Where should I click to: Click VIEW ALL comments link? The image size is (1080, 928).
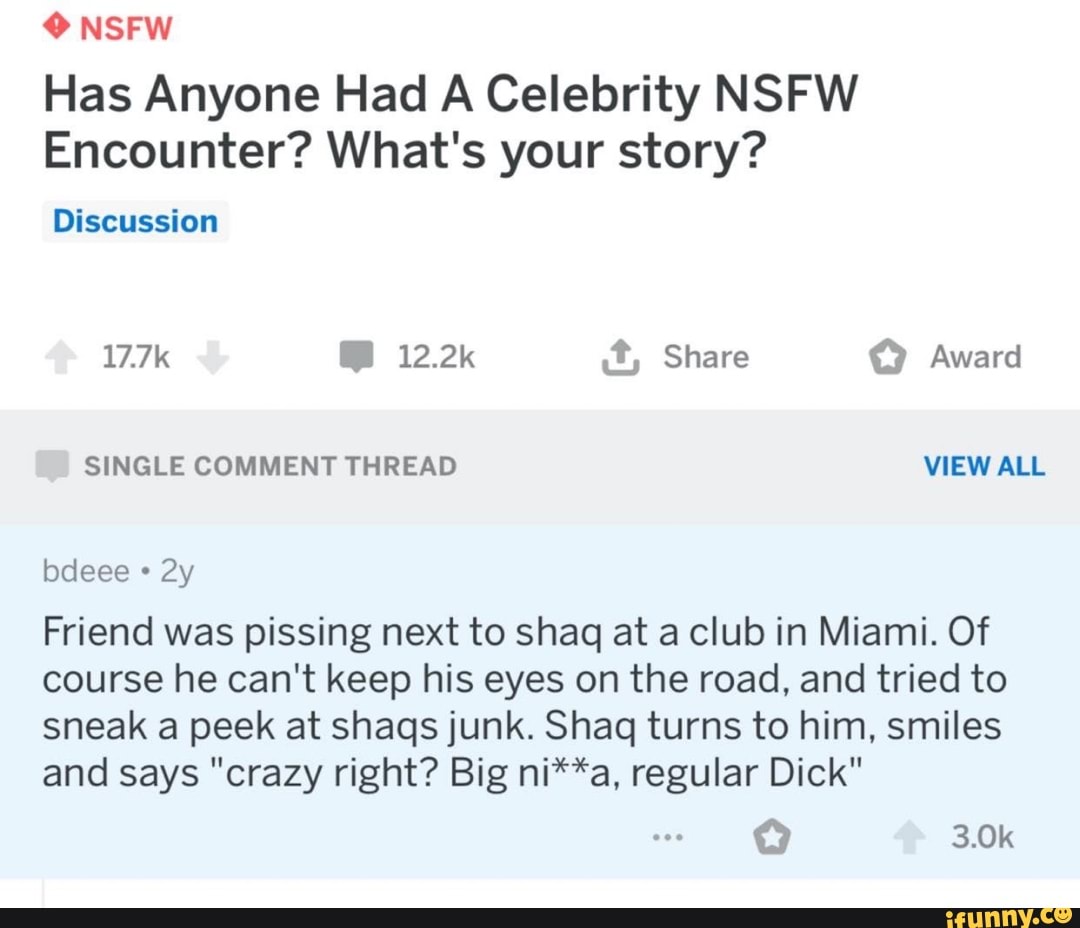[x=983, y=466]
